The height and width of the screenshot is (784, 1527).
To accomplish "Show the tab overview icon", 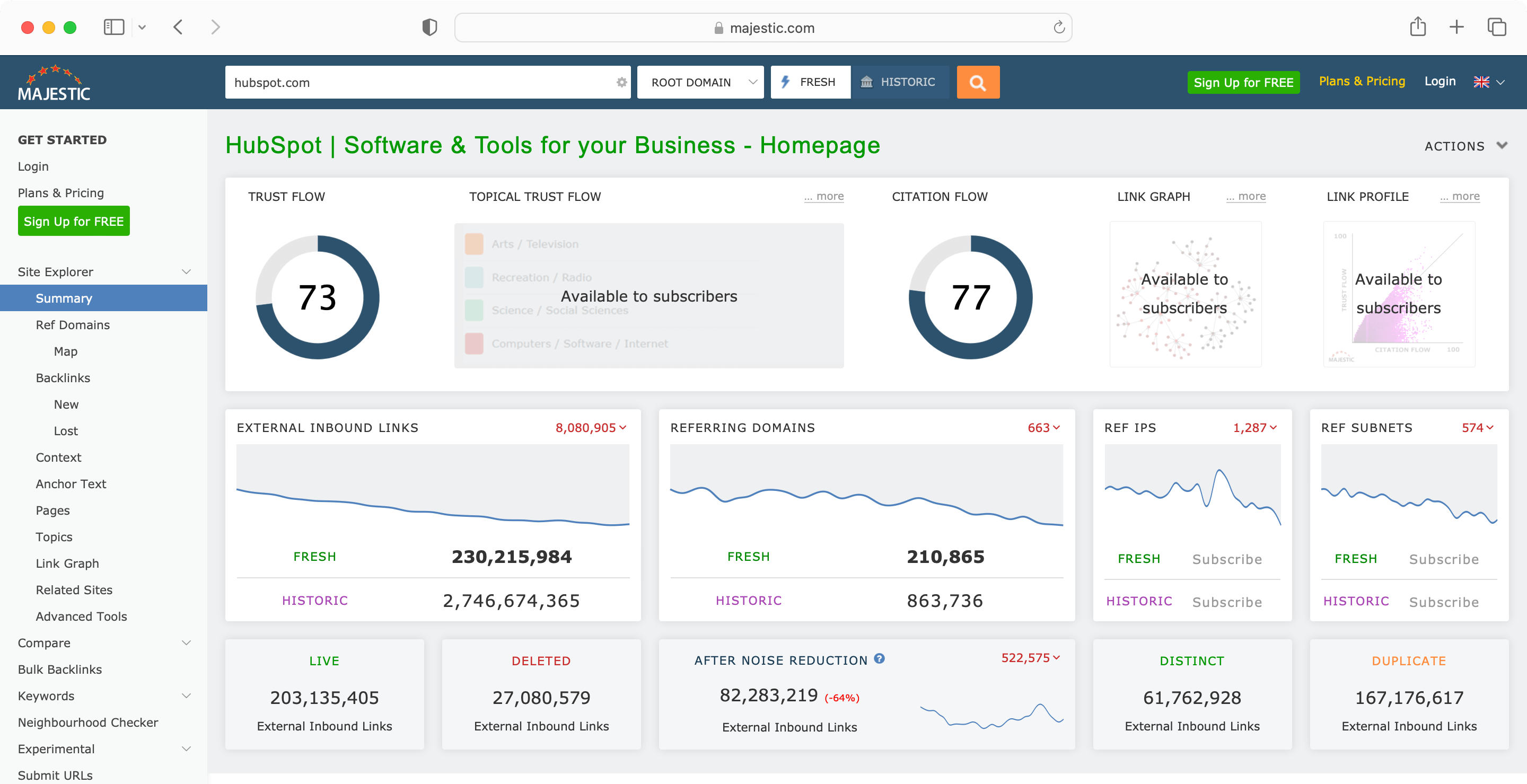I will tap(1496, 27).
